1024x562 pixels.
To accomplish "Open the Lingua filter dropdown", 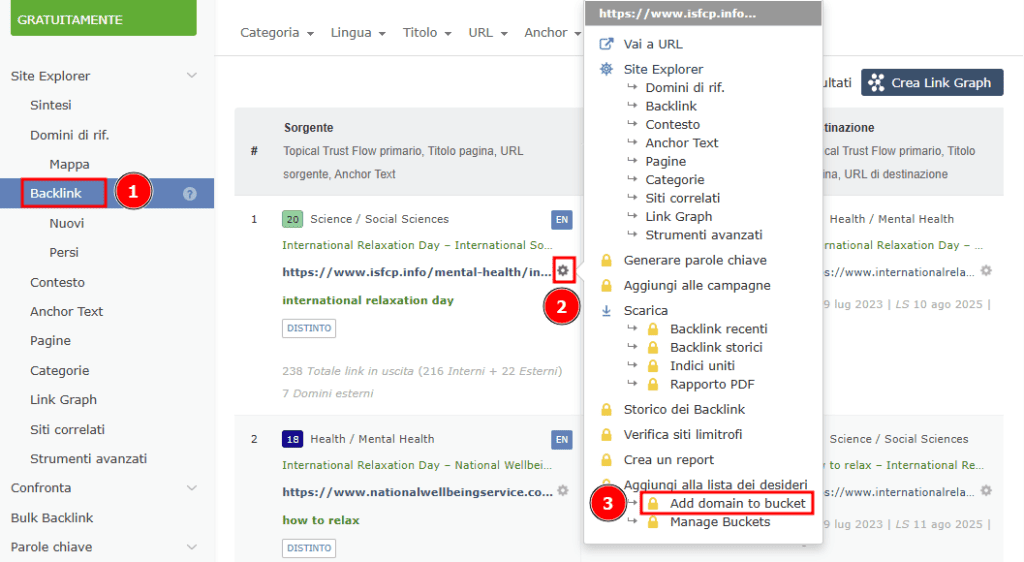I will [x=358, y=33].
